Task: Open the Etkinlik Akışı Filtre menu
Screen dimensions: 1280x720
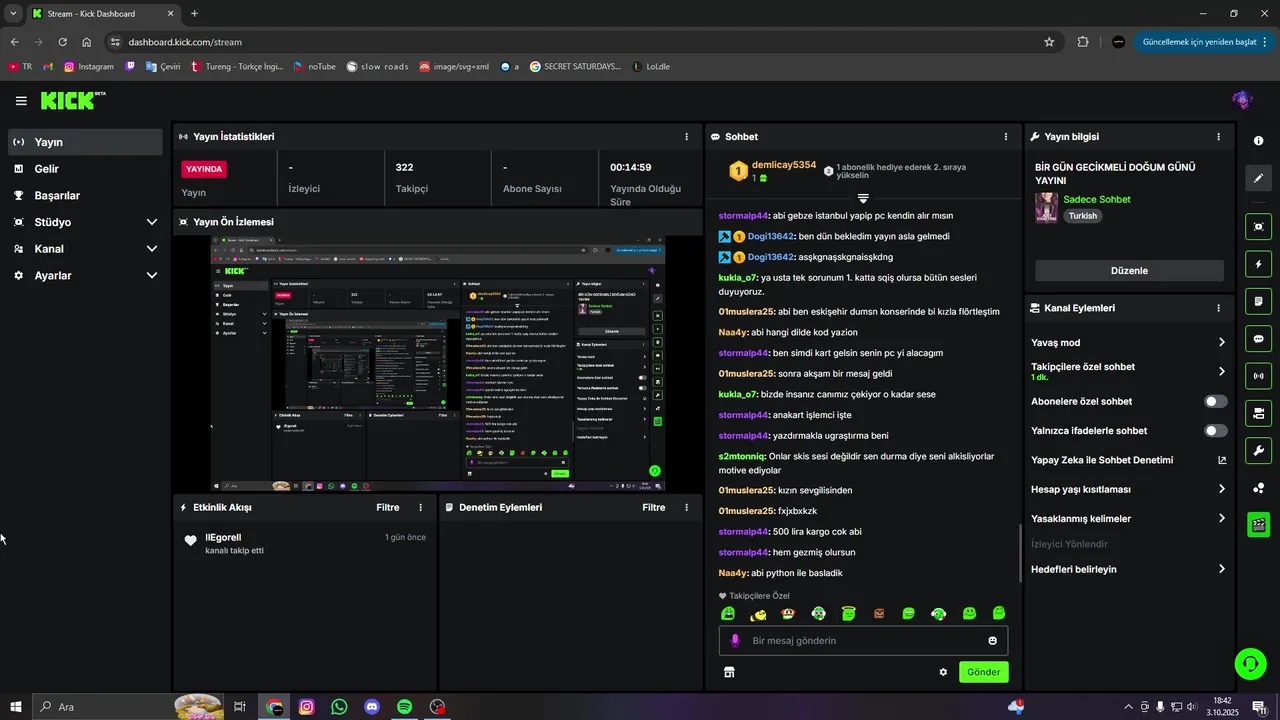Action: (x=388, y=508)
